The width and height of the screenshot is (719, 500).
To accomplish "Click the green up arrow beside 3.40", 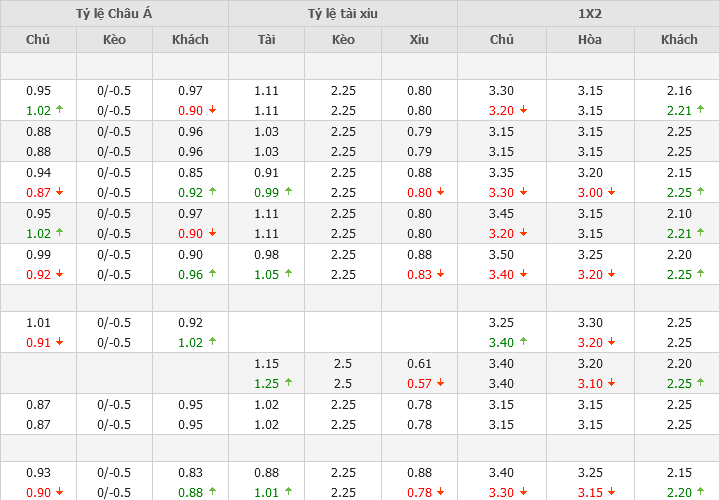I will (522, 342).
